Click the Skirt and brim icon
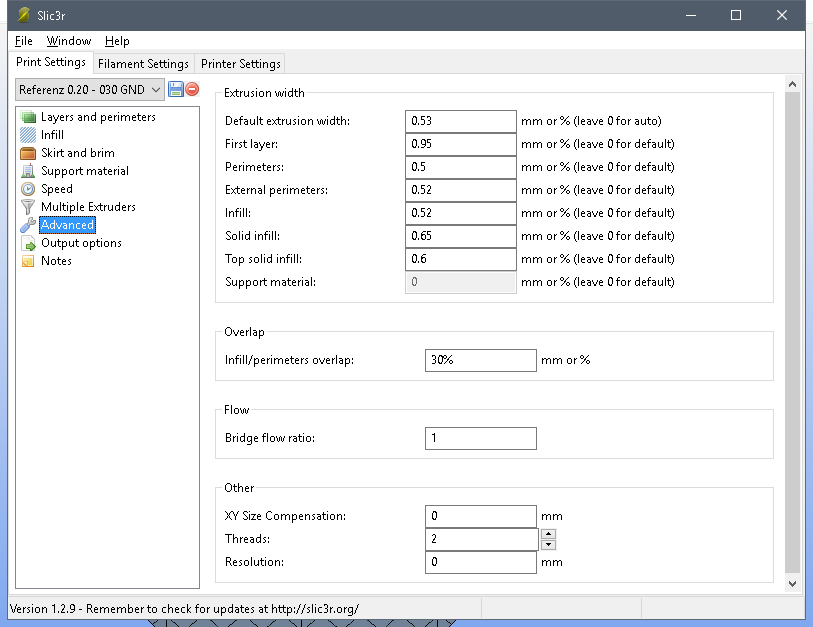This screenshot has width=813, height=627. tap(28, 153)
